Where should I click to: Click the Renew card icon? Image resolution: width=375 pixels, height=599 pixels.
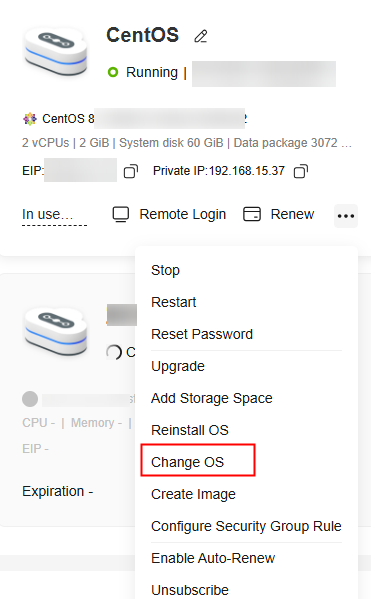click(252, 214)
